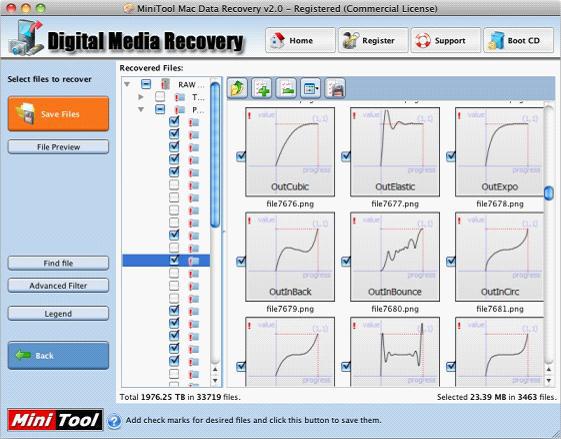Expand the T... tree folder

click(141, 97)
